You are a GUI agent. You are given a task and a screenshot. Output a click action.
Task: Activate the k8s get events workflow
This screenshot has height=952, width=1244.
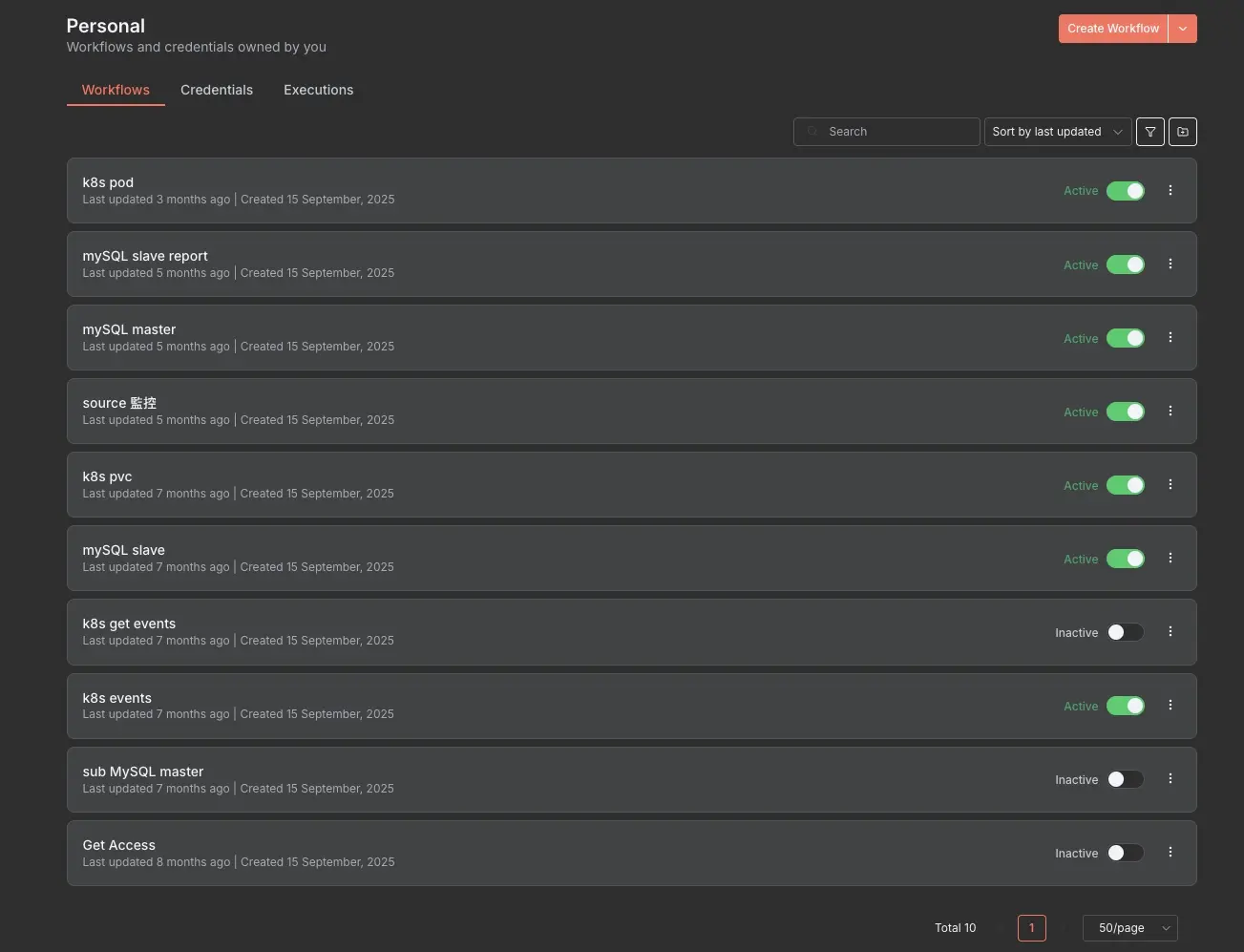(1125, 632)
